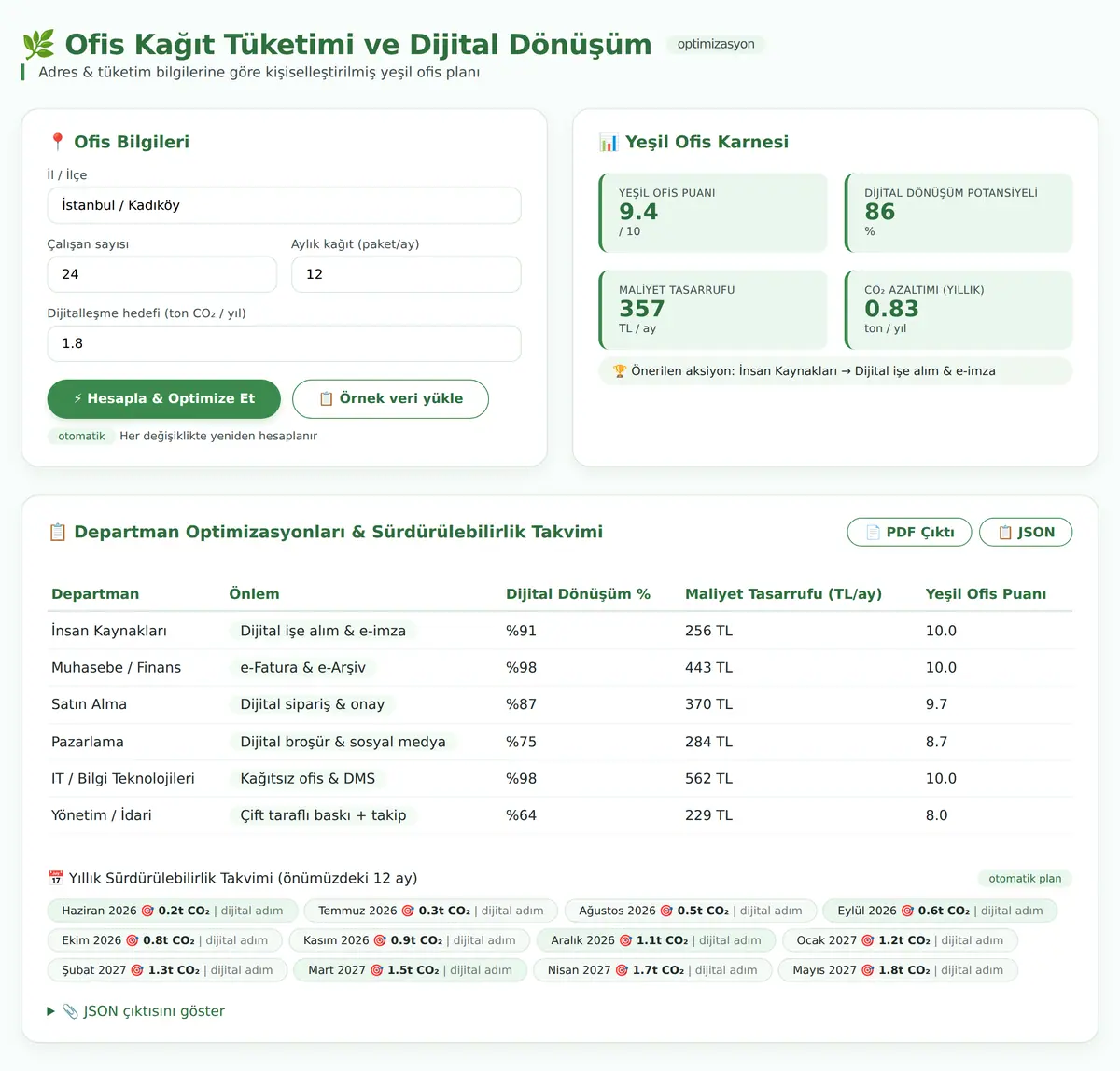Open the Aralık 2026 timeline chip

click(x=656, y=940)
